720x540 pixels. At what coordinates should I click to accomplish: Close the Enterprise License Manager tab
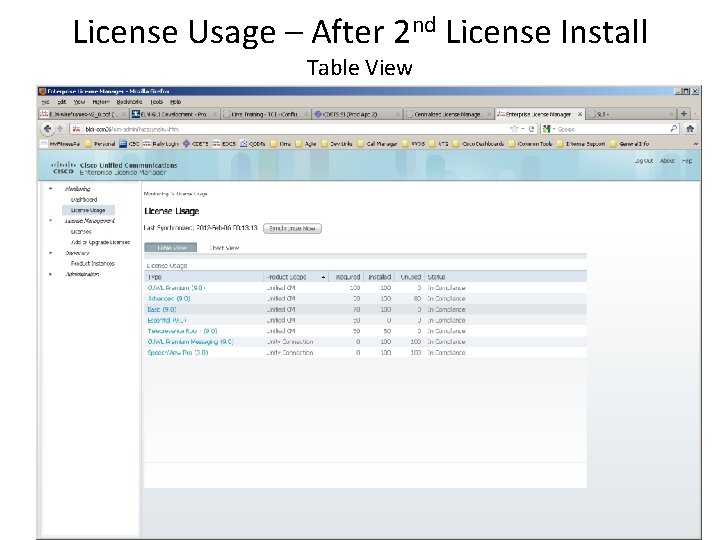(x=580, y=114)
